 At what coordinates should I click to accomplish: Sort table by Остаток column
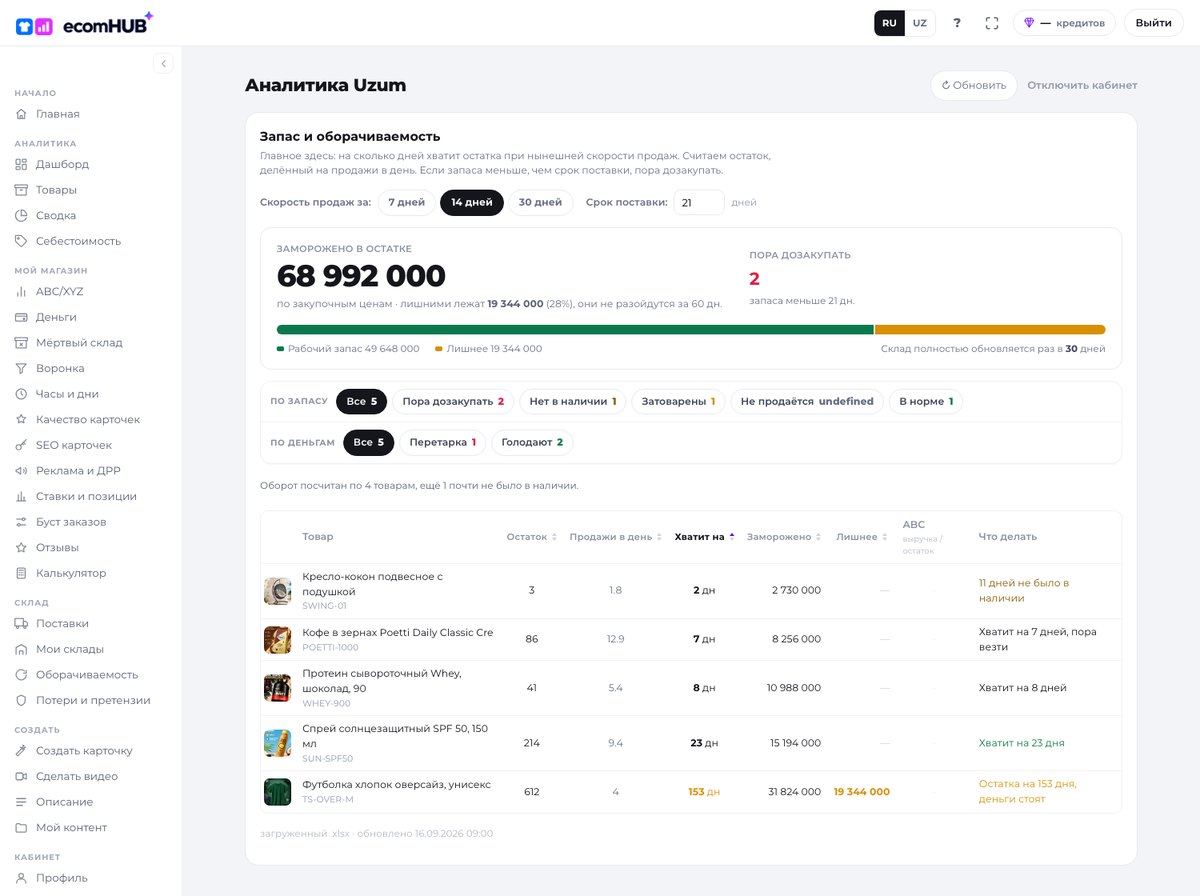coord(531,537)
